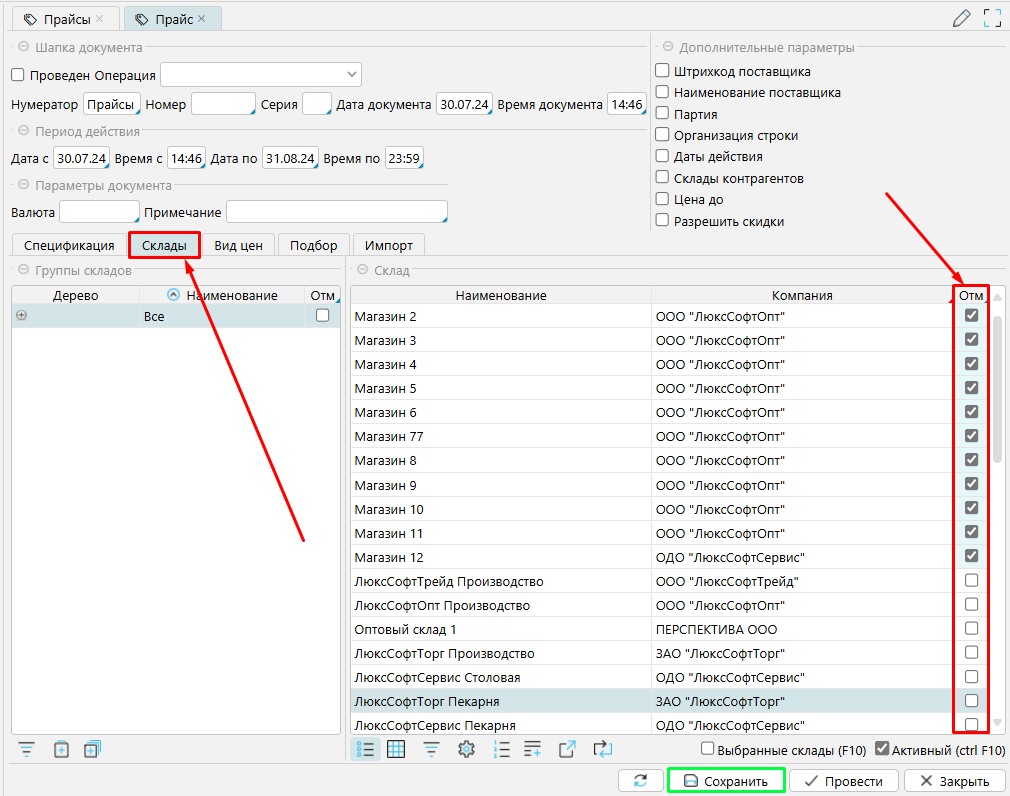Collapse the Шапка документа section

[22, 47]
